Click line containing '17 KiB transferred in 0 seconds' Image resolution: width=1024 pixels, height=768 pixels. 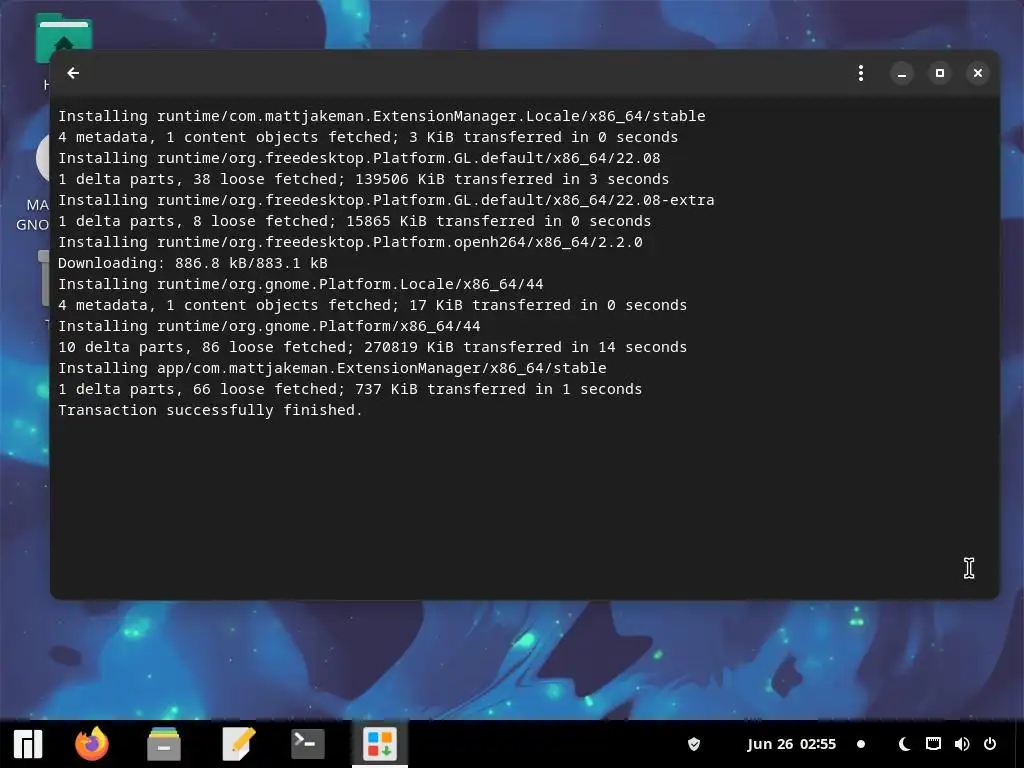point(372,305)
